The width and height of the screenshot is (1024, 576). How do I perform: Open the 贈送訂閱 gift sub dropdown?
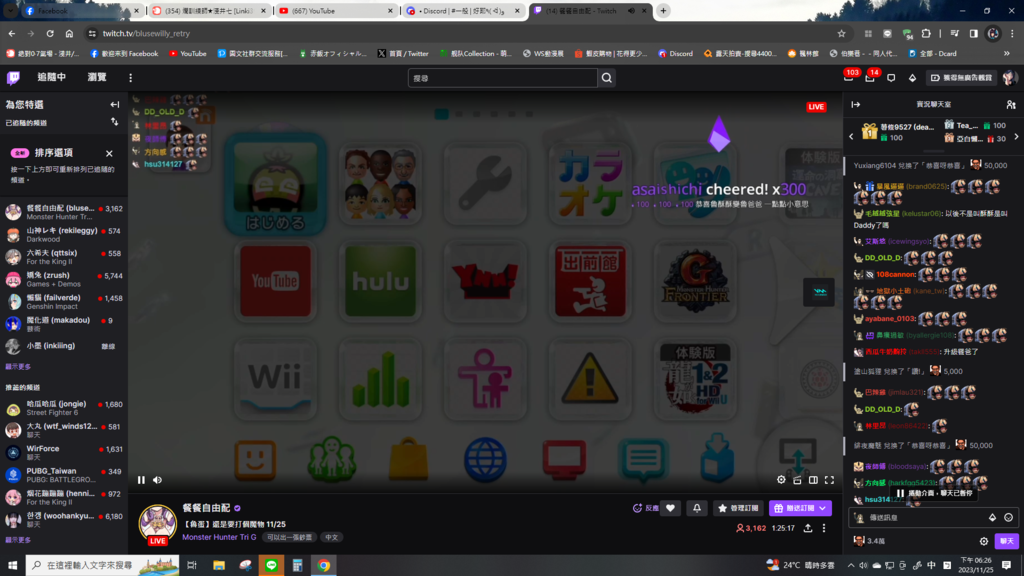point(799,508)
